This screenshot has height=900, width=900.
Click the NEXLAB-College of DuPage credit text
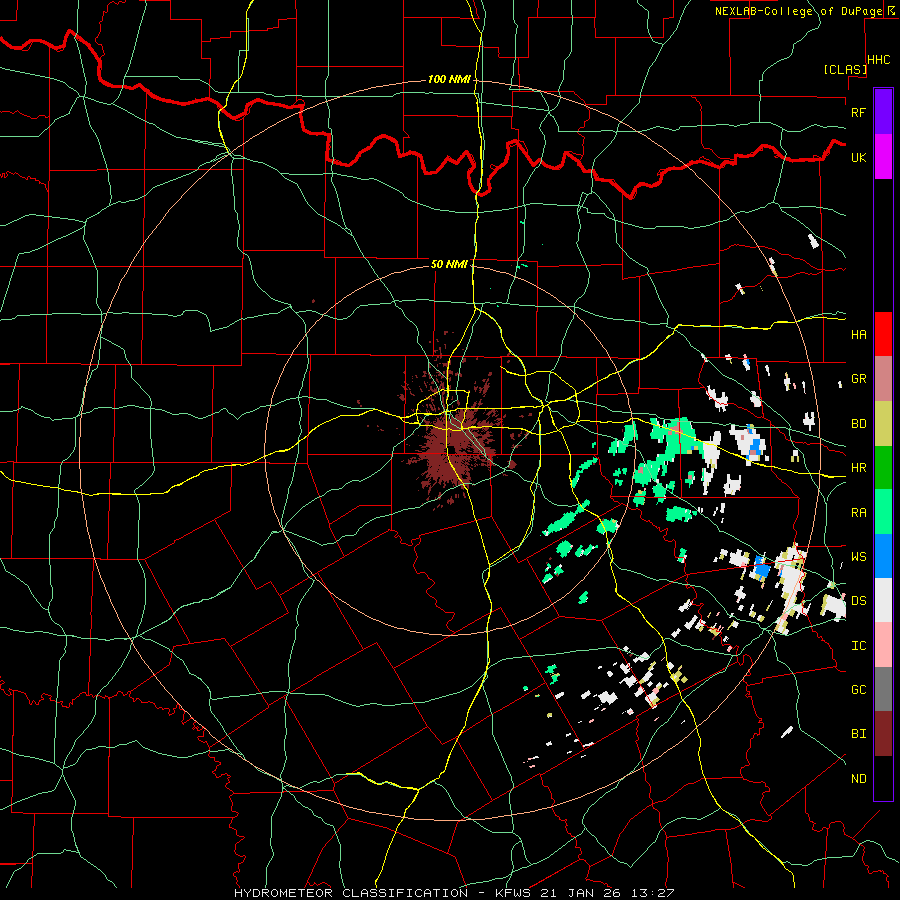tap(798, 11)
